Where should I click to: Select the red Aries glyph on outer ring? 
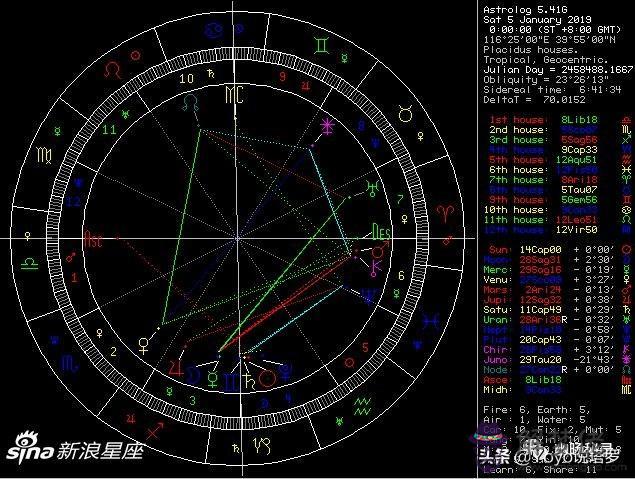tap(445, 213)
